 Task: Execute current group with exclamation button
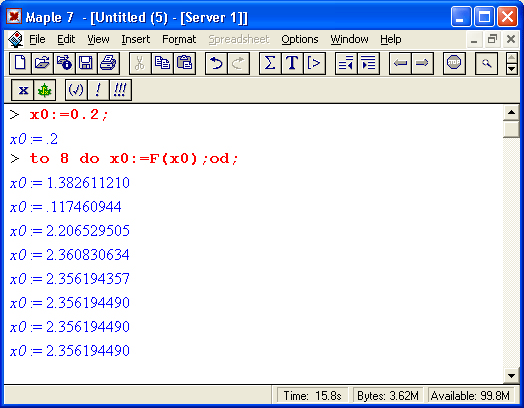(98, 90)
